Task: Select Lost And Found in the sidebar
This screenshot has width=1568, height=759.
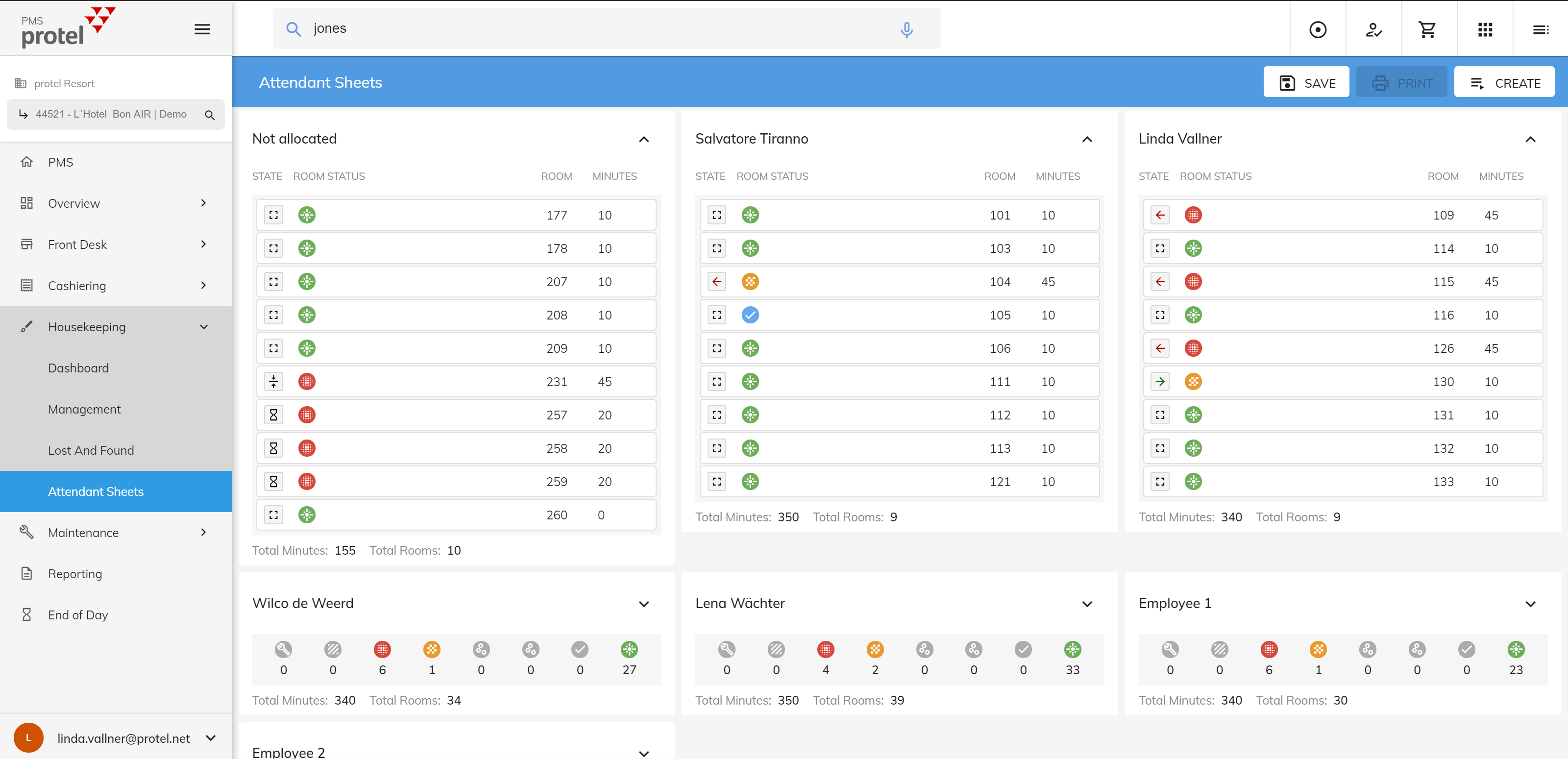Action: pos(91,450)
